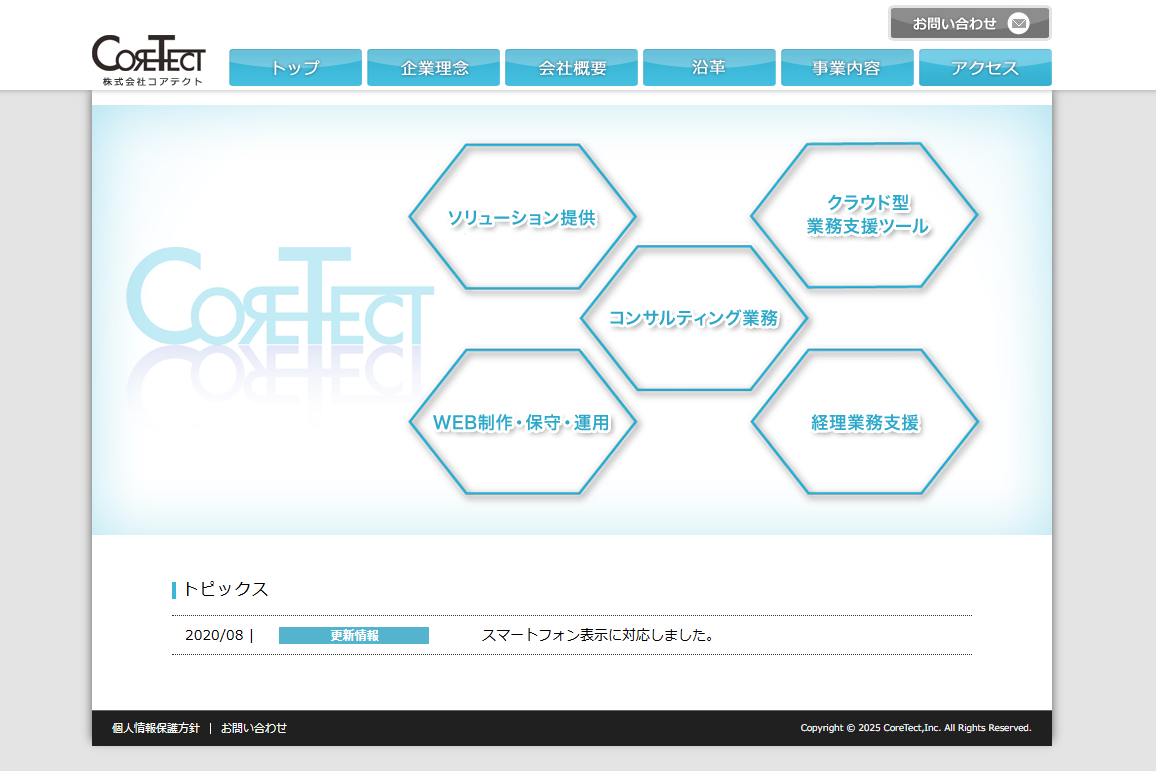Click the CORETECT company logo
The image size is (1156, 771).
click(x=147, y=58)
